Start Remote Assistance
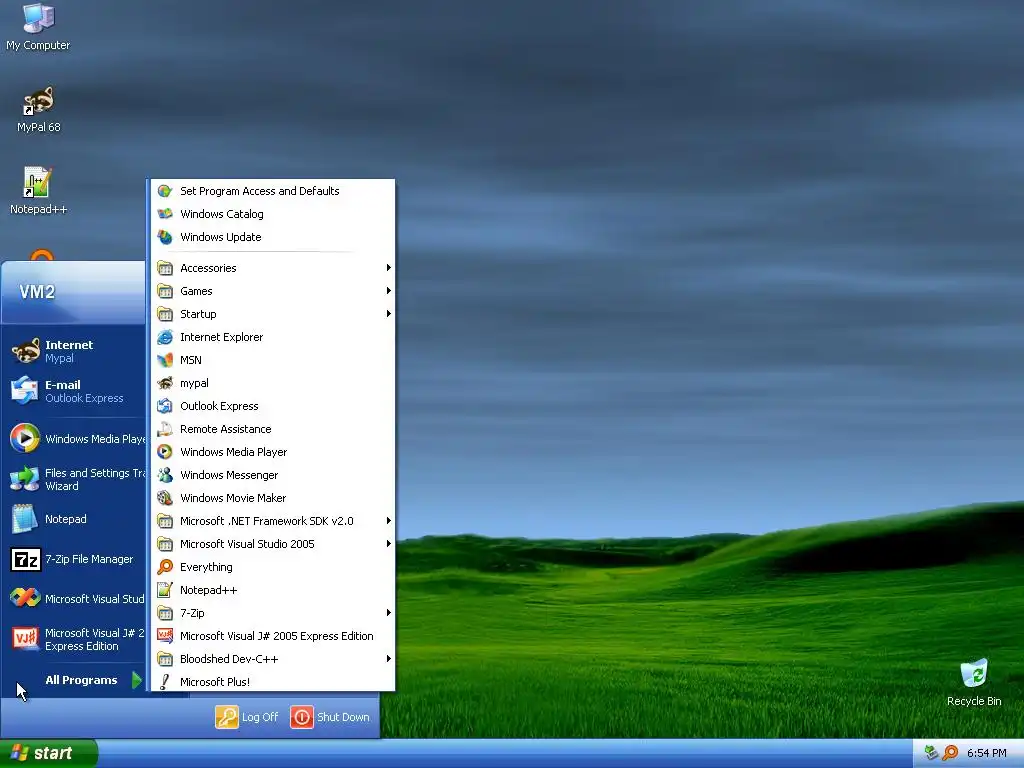This screenshot has height=768, width=1024. tap(273, 428)
